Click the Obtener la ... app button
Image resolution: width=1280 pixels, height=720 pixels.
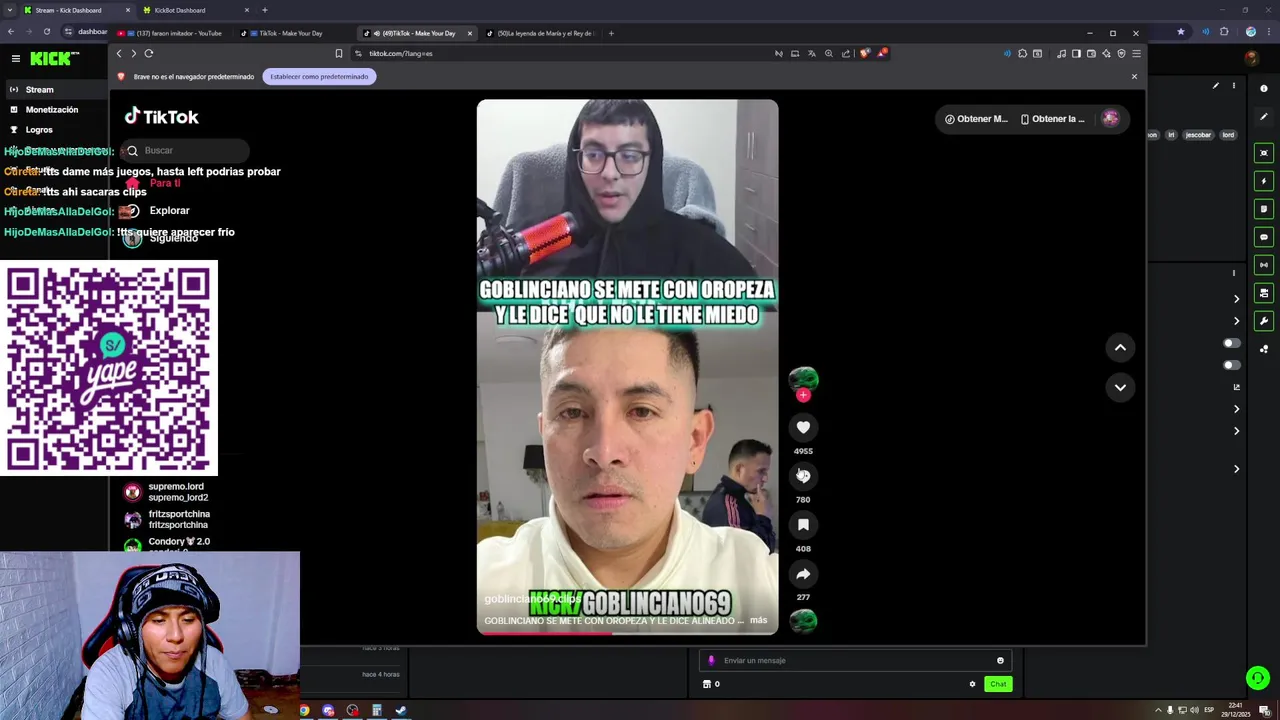[1053, 119]
